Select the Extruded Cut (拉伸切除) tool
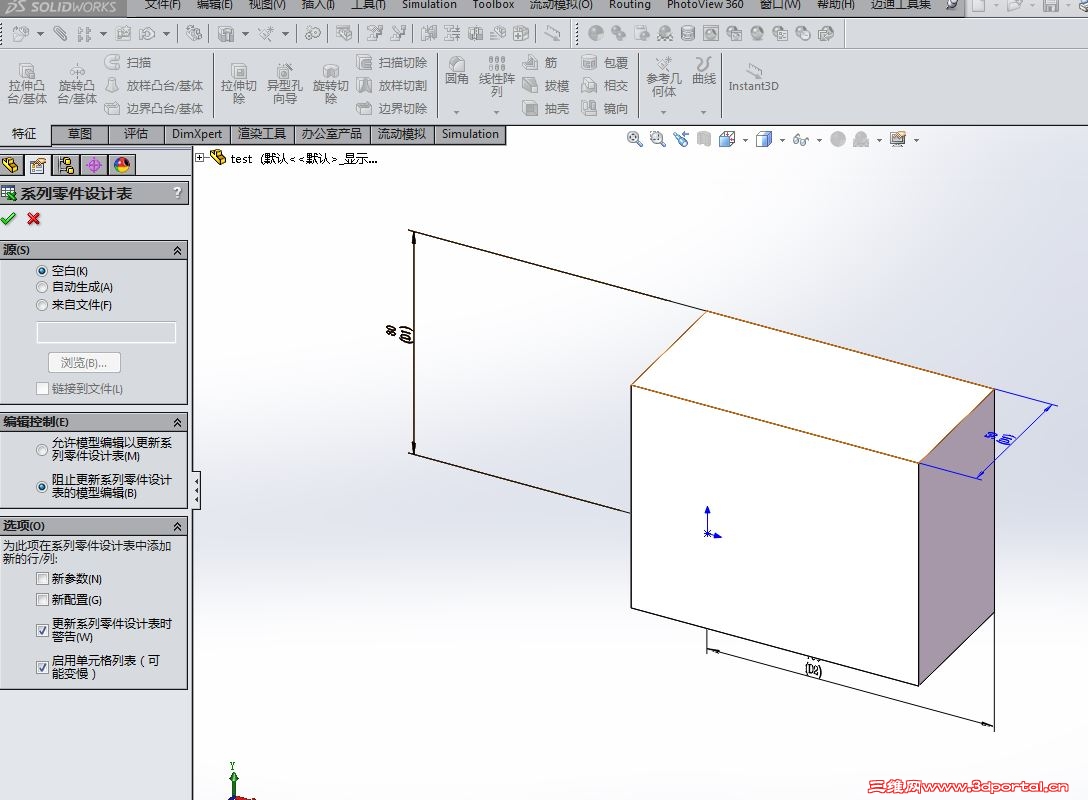Viewport: 1088px width, 800px height. 239,83
